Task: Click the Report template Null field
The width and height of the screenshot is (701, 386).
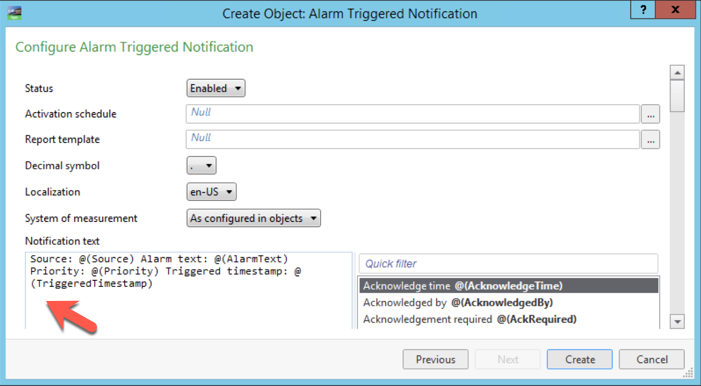Action: tap(413, 139)
